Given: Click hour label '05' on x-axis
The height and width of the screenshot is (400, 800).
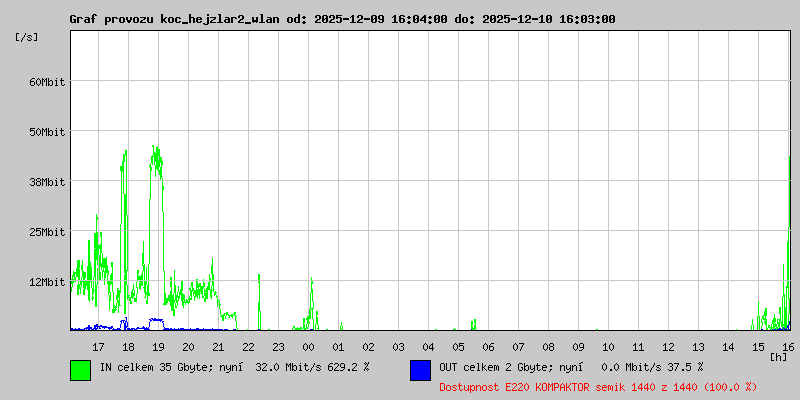Looking at the screenshot, I should click(459, 347).
